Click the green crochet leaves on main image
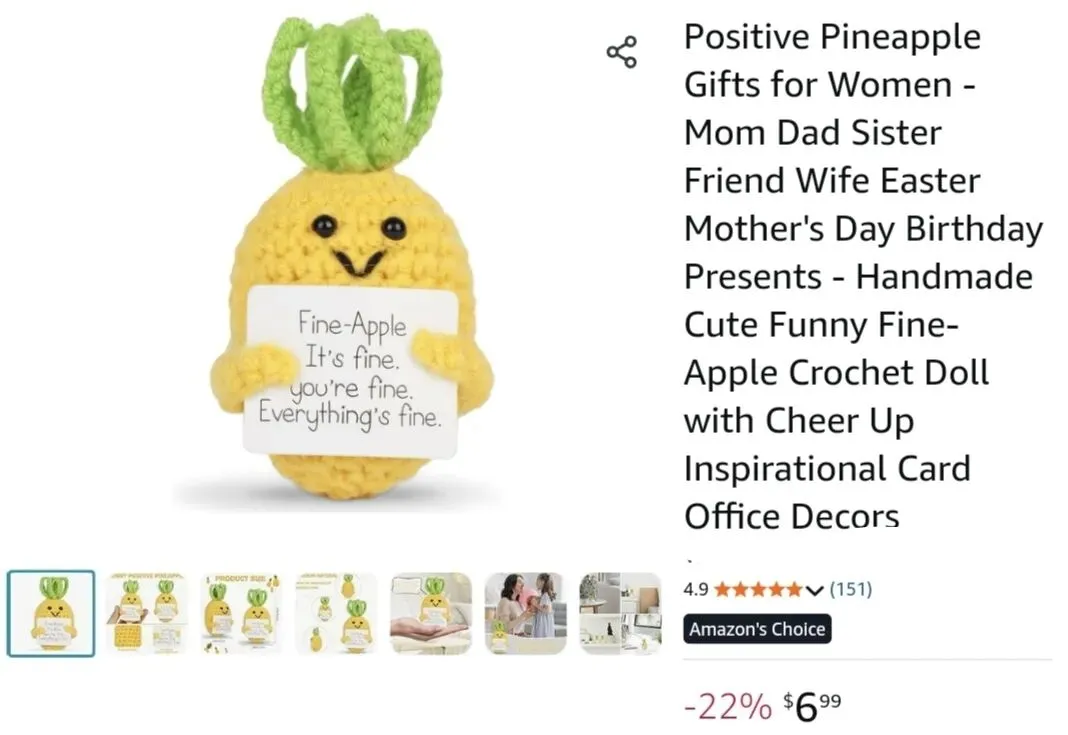The image size is (1068, 735). (x=353, y=92)
